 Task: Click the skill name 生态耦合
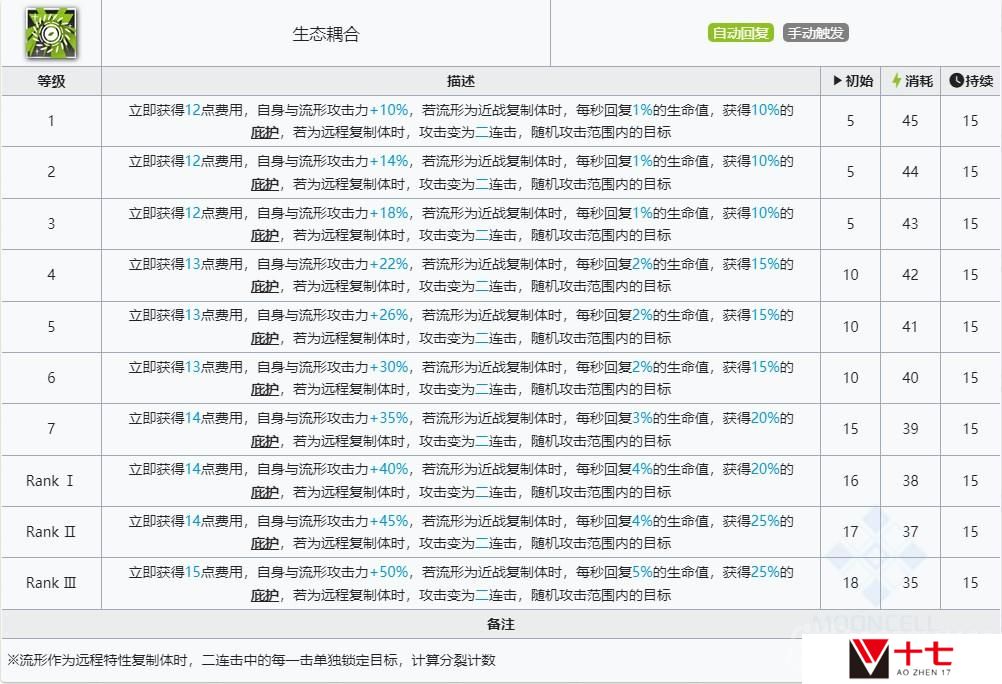(326, 34)
